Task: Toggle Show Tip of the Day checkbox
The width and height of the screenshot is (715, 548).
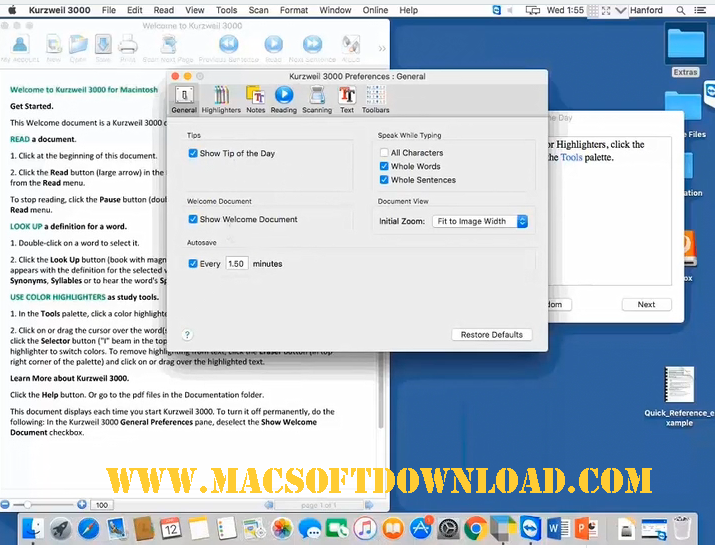Action: pos(193,153)
